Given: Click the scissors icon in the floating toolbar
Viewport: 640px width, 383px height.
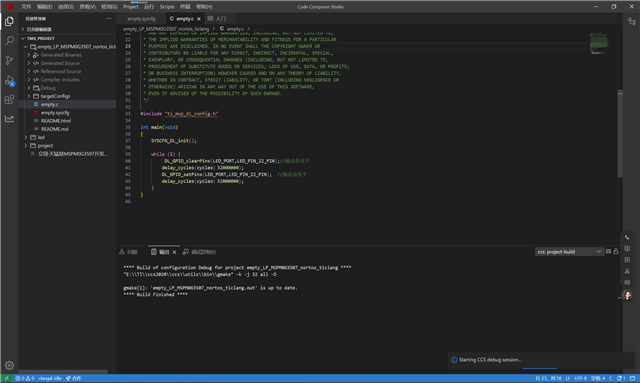Looking at the screenshot, I should tap(627, 271).
